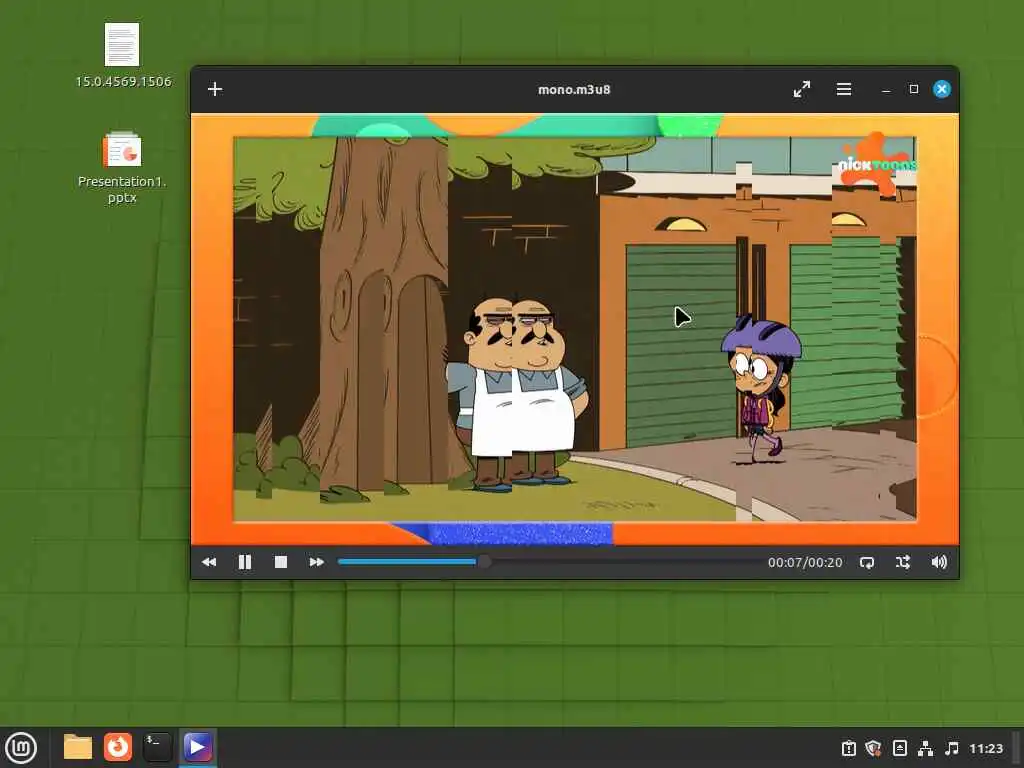
Task: Open the notes tray icon
Action: 899,748
